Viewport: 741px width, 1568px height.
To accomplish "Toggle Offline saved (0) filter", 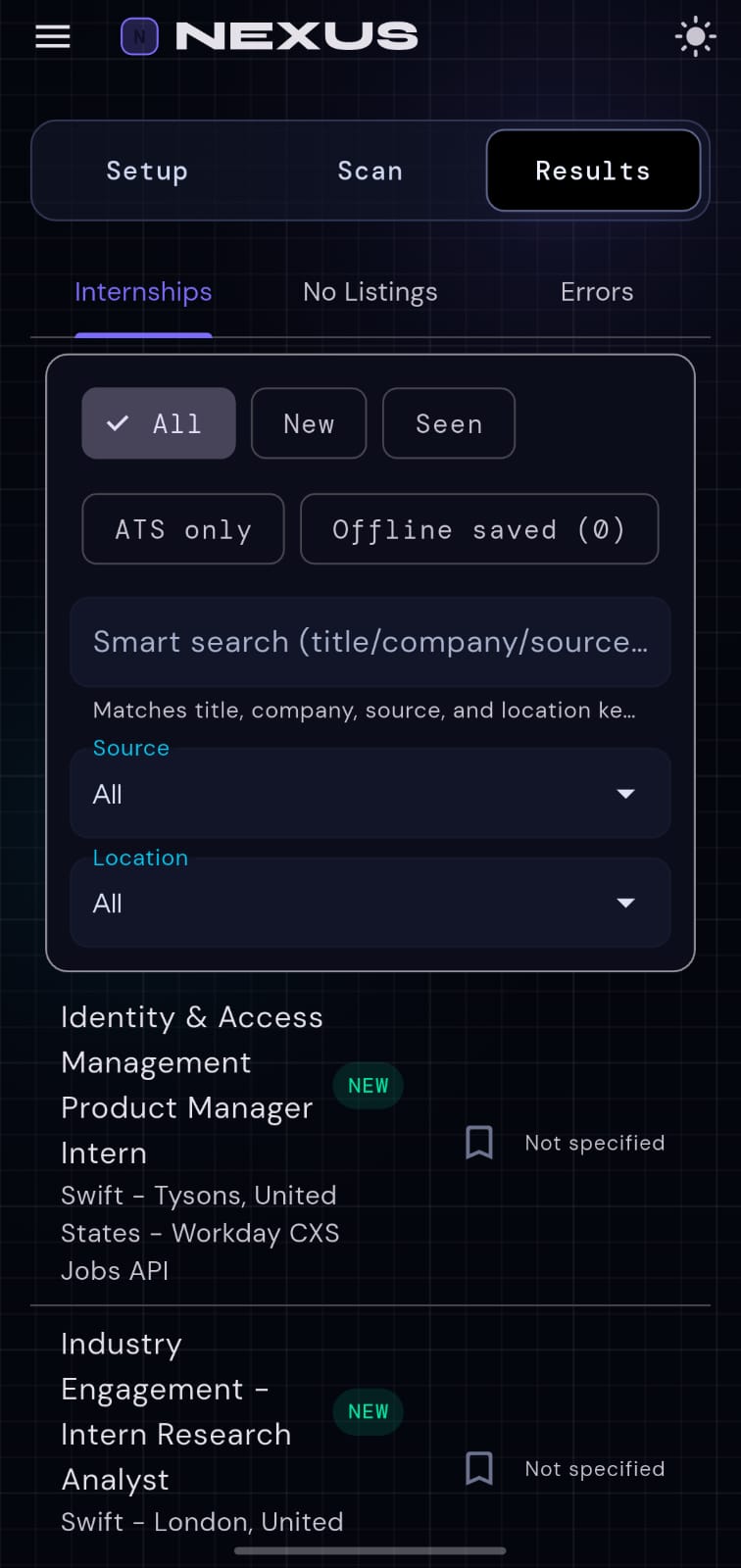I will click(479, 529).
